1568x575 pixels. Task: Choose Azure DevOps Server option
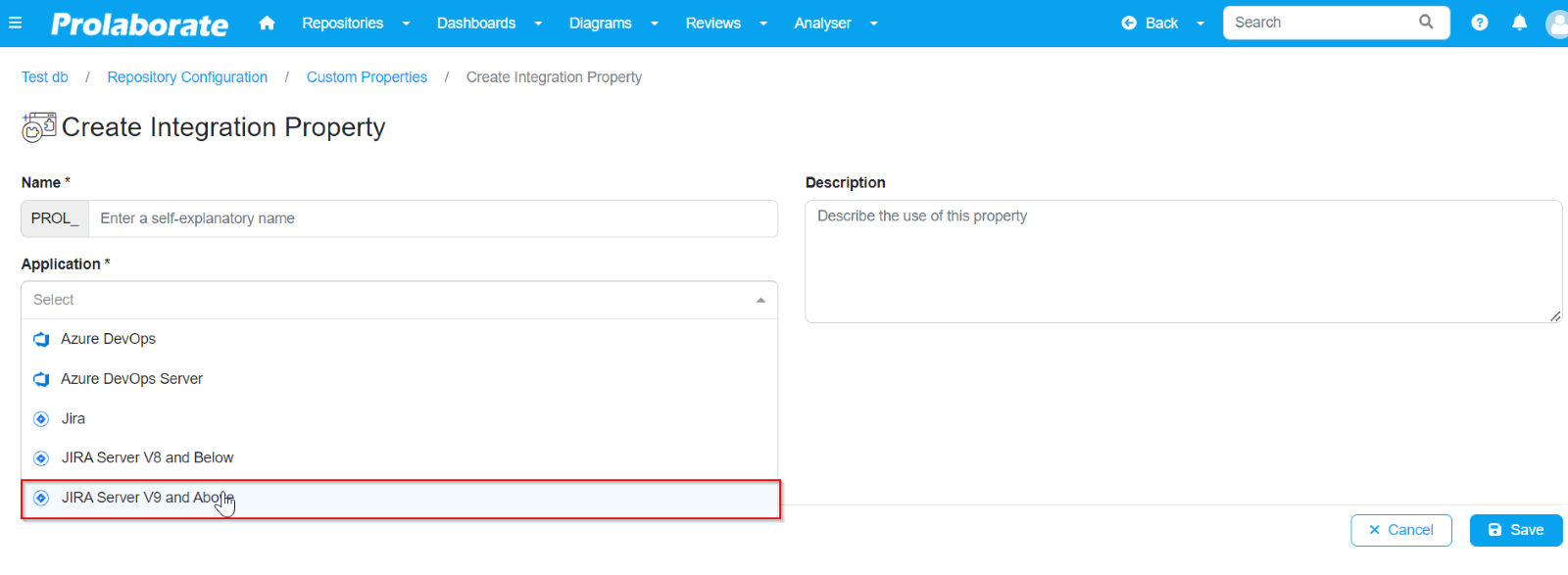399,379
